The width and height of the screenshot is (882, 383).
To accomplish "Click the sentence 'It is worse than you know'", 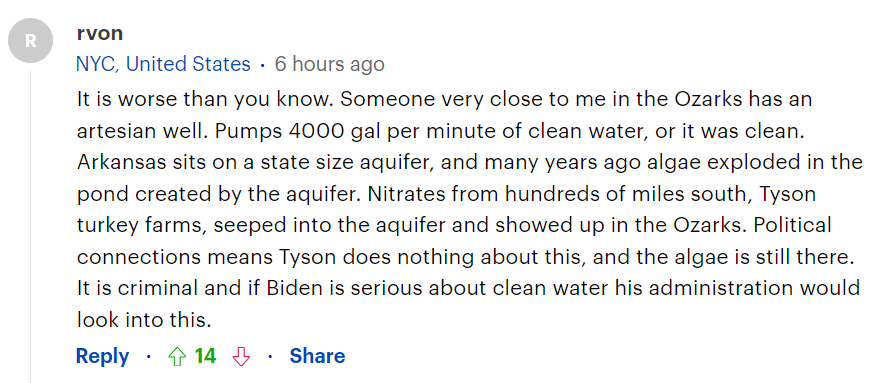I will pyautogui.click(x=205, y=100).
